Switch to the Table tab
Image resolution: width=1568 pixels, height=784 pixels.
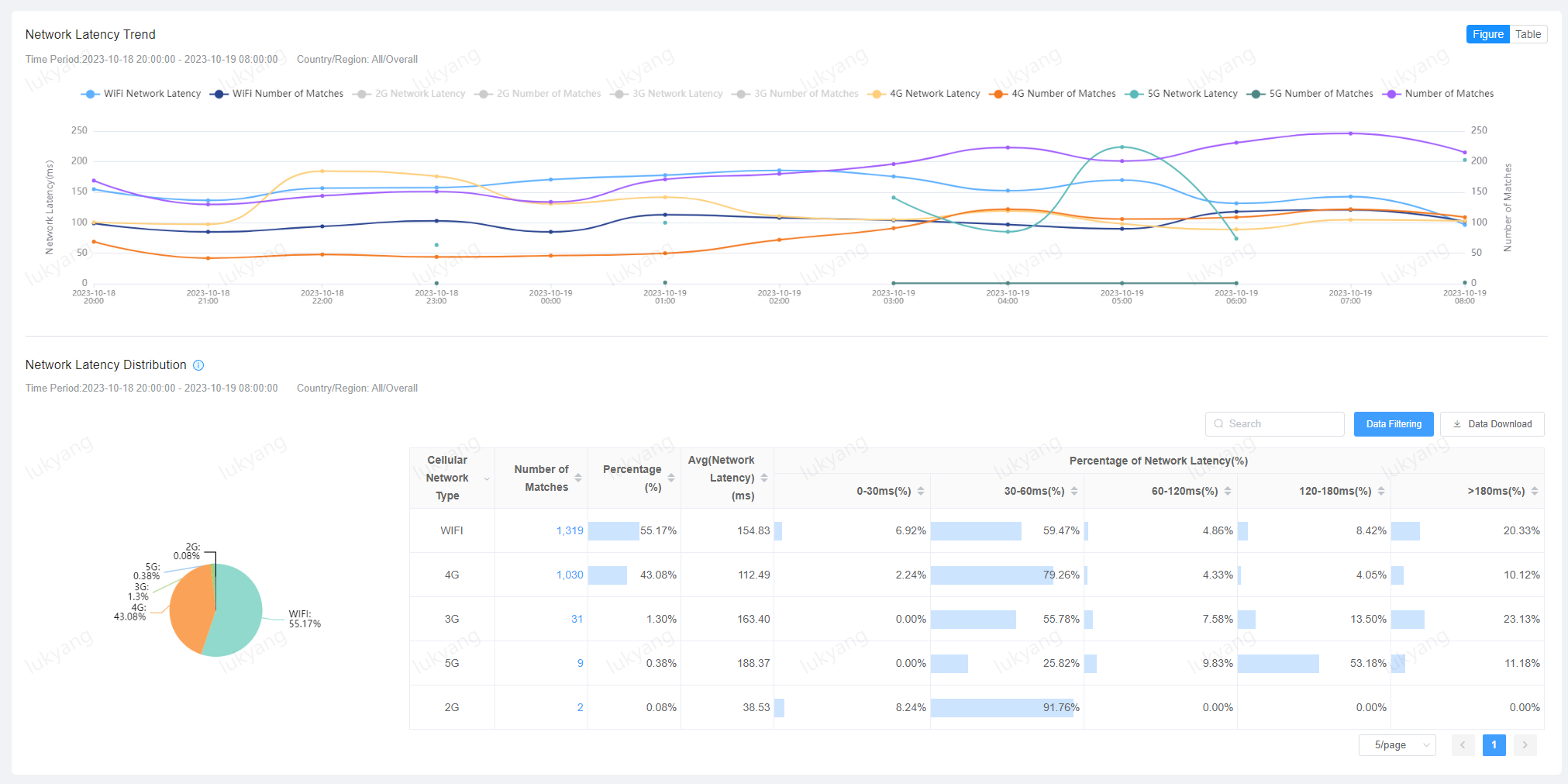1528,34
